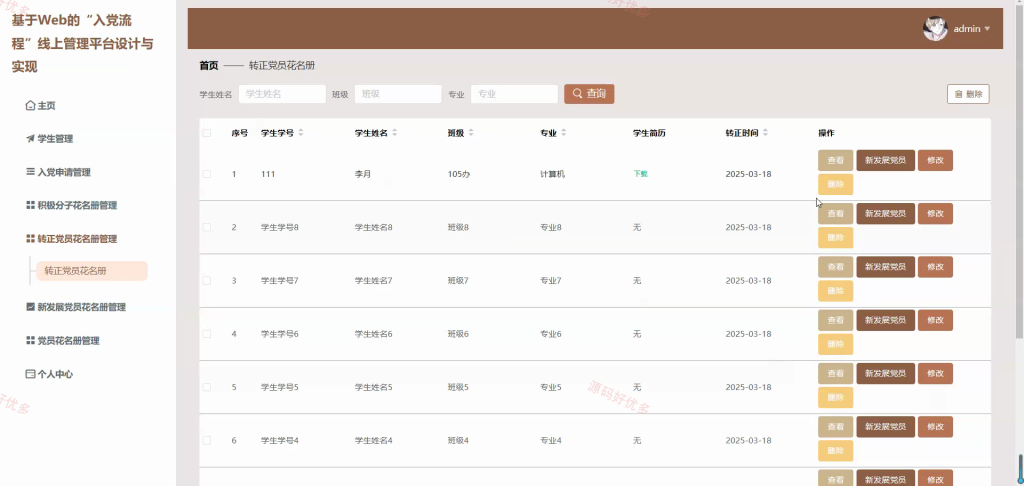Screen dimensions: 1024x486
Task: Check the checkbox for row 学生学号4
Action: click(x=206, y=440)
